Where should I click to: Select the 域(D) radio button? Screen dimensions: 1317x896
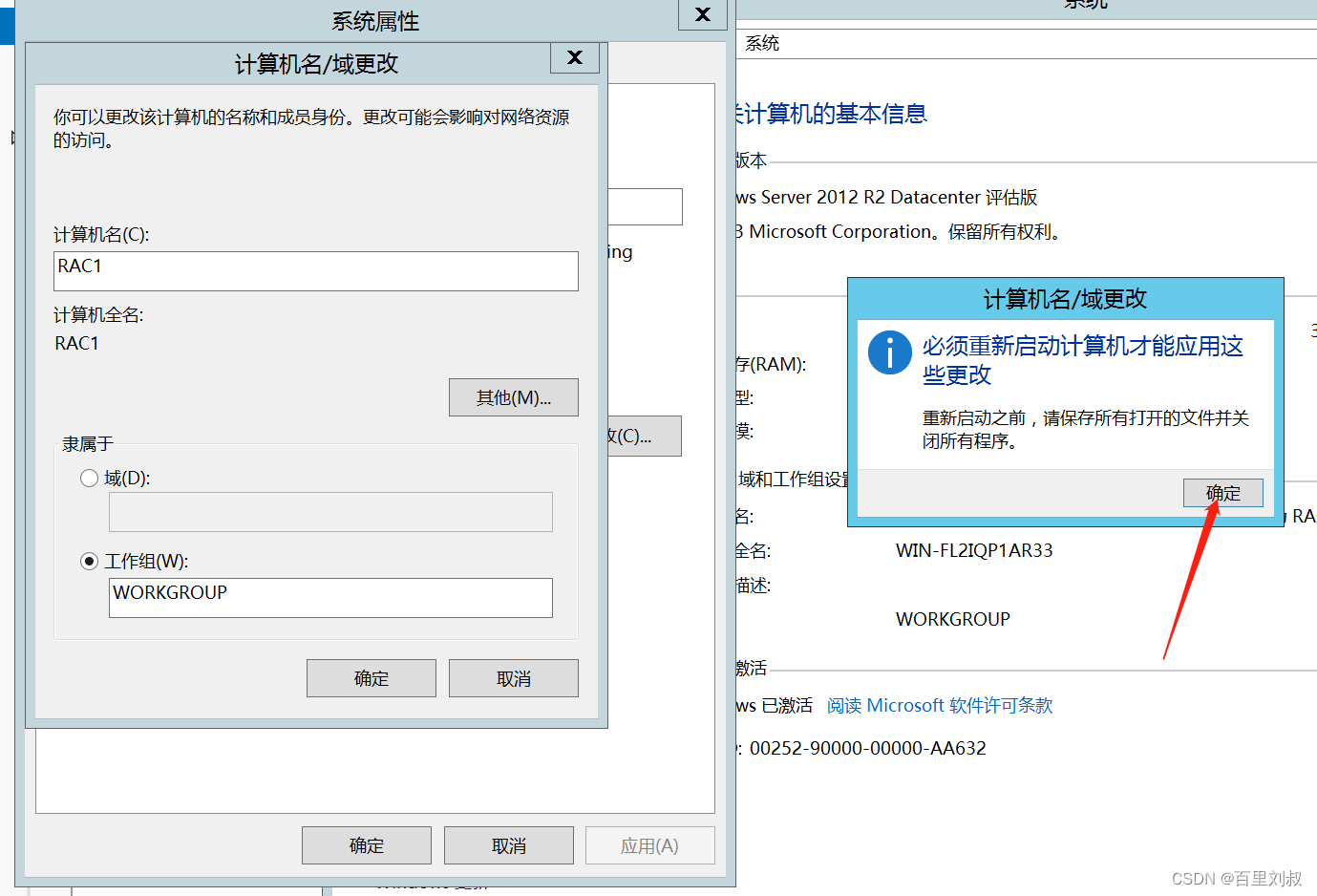click(x=90, y=479)
